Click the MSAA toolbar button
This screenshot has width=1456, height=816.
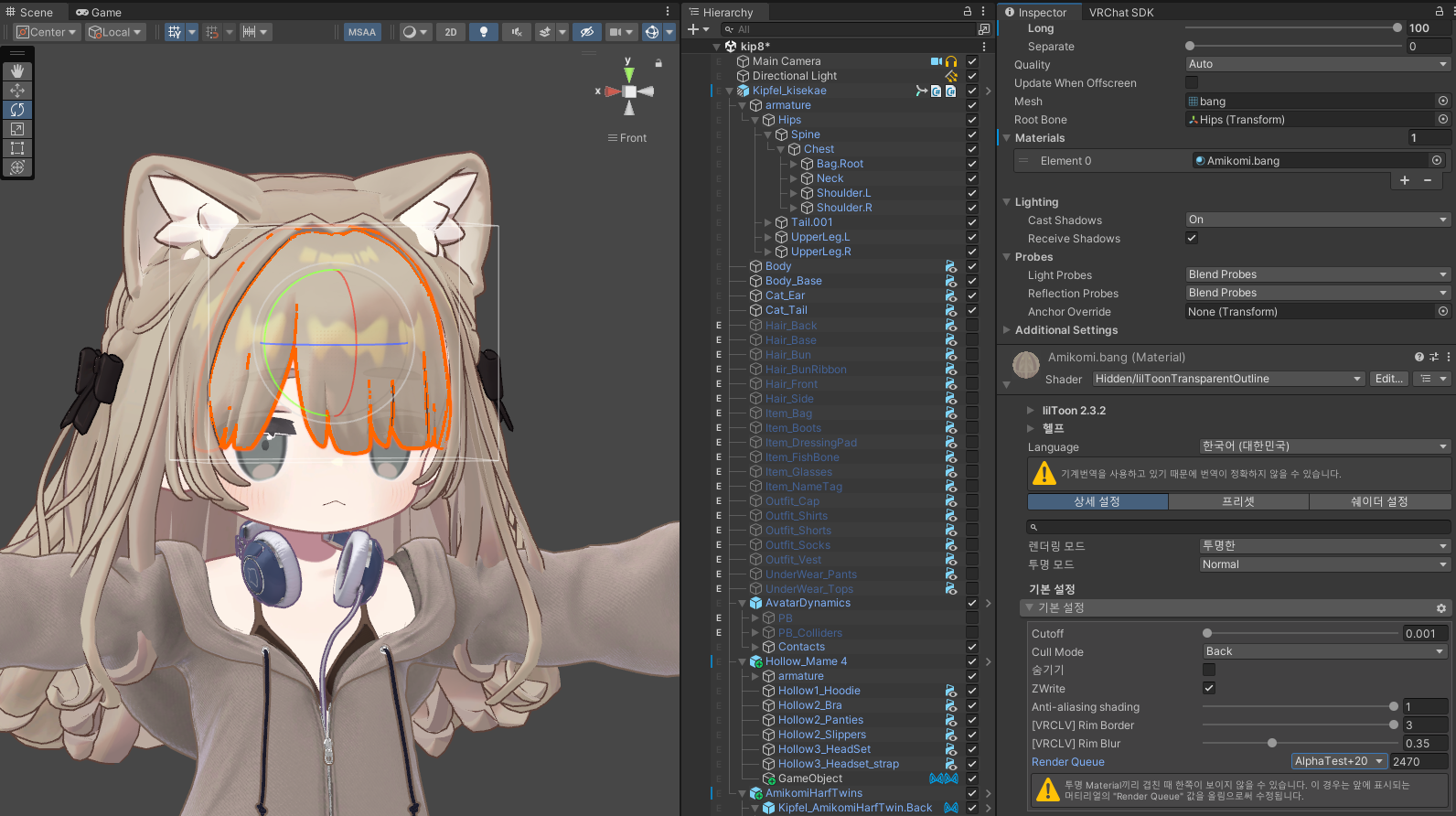[362, 32]
